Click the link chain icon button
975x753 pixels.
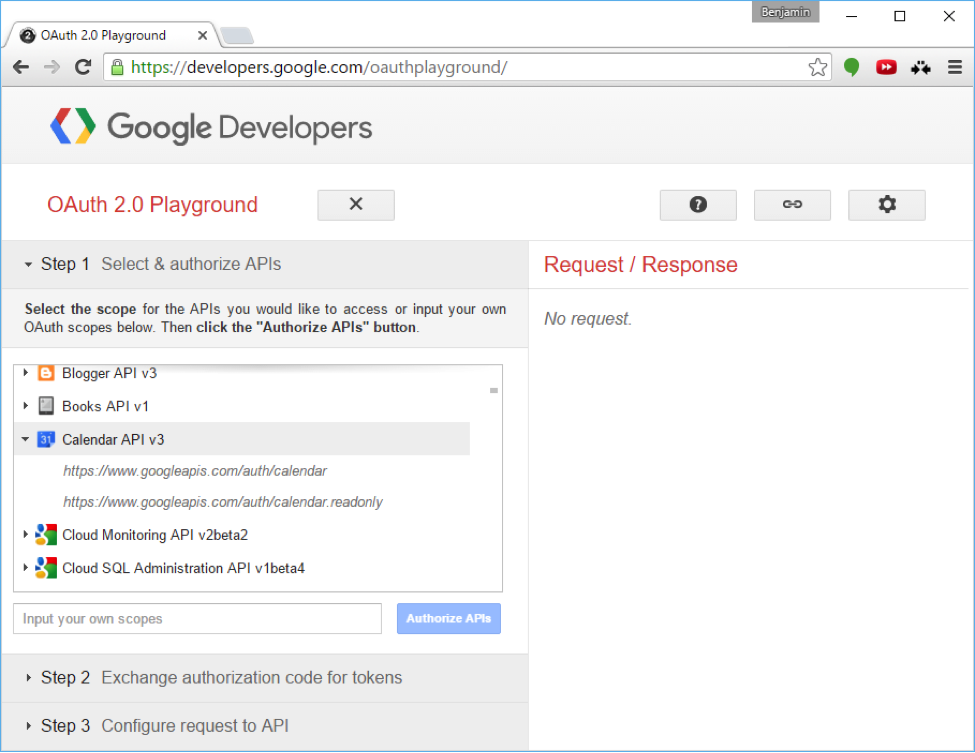(792, 205)
